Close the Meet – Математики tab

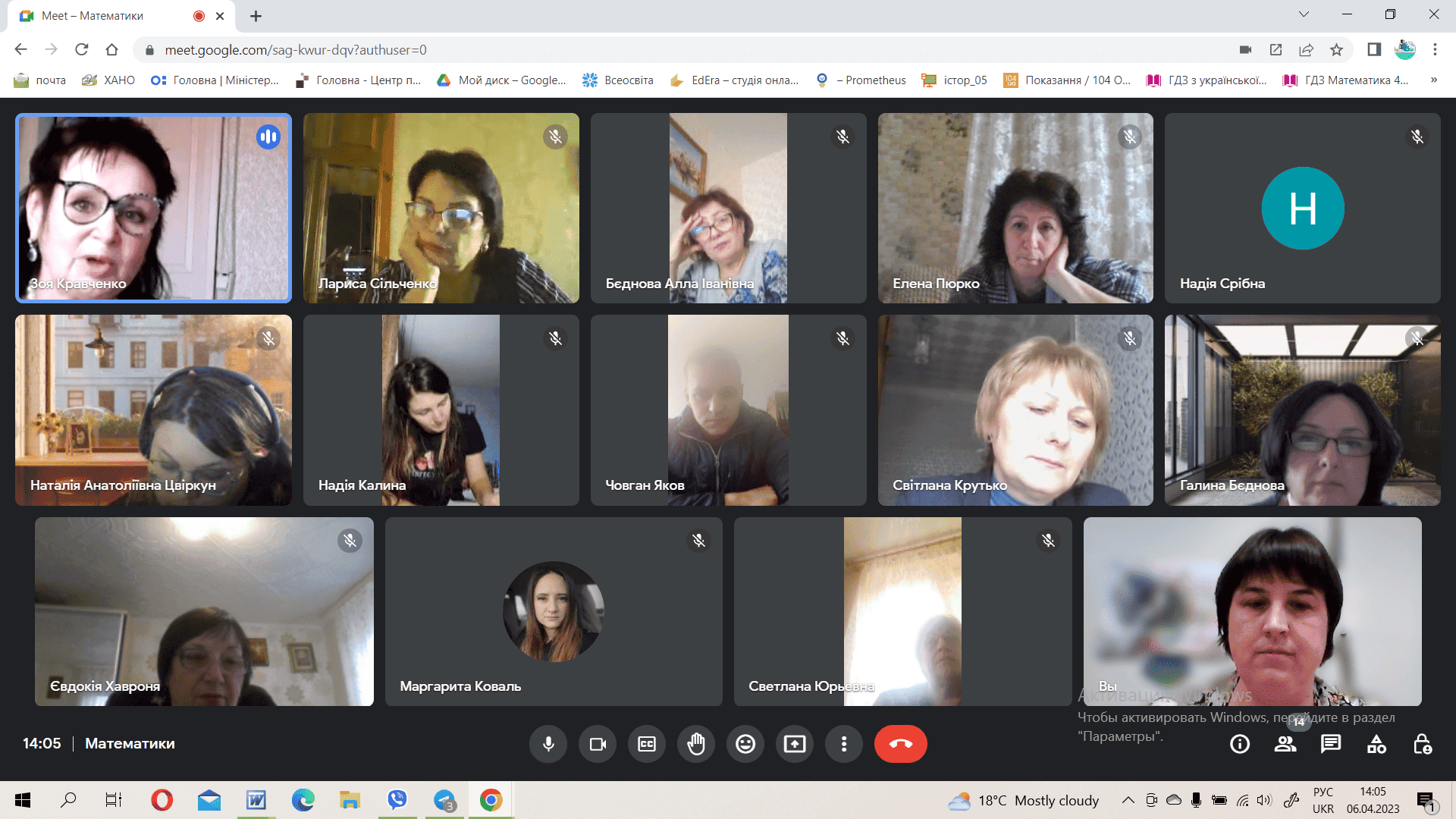[220, 16]
